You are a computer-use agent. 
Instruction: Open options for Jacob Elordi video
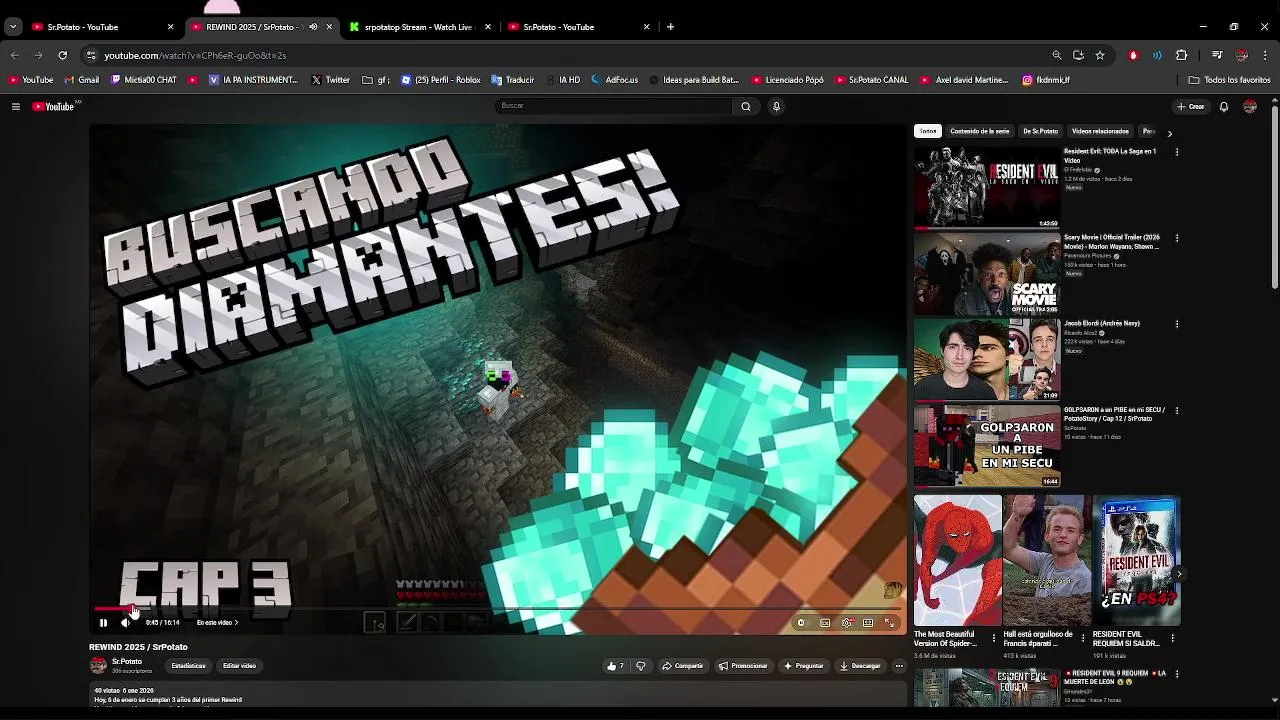[1177, 324]
